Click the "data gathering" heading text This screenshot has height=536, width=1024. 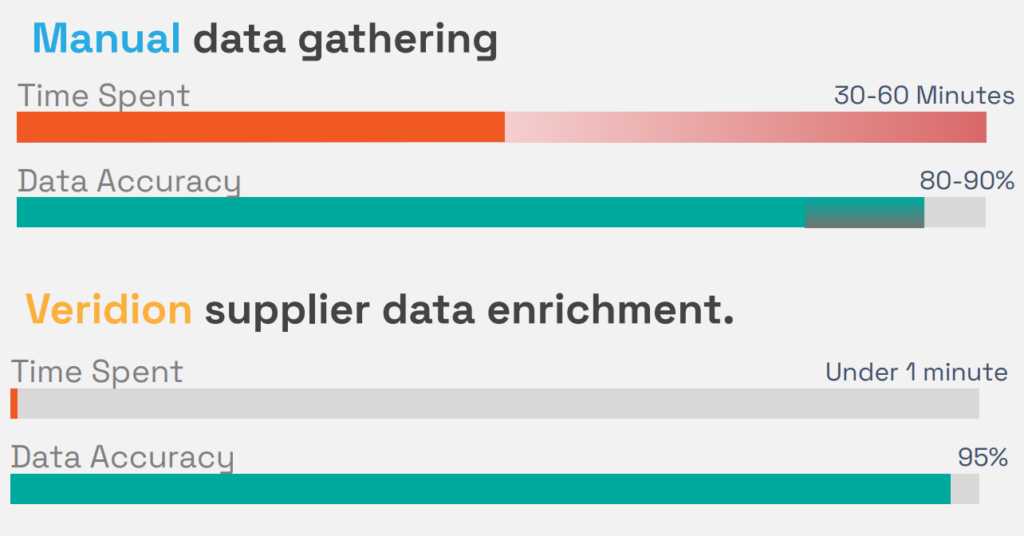point(345,40)
